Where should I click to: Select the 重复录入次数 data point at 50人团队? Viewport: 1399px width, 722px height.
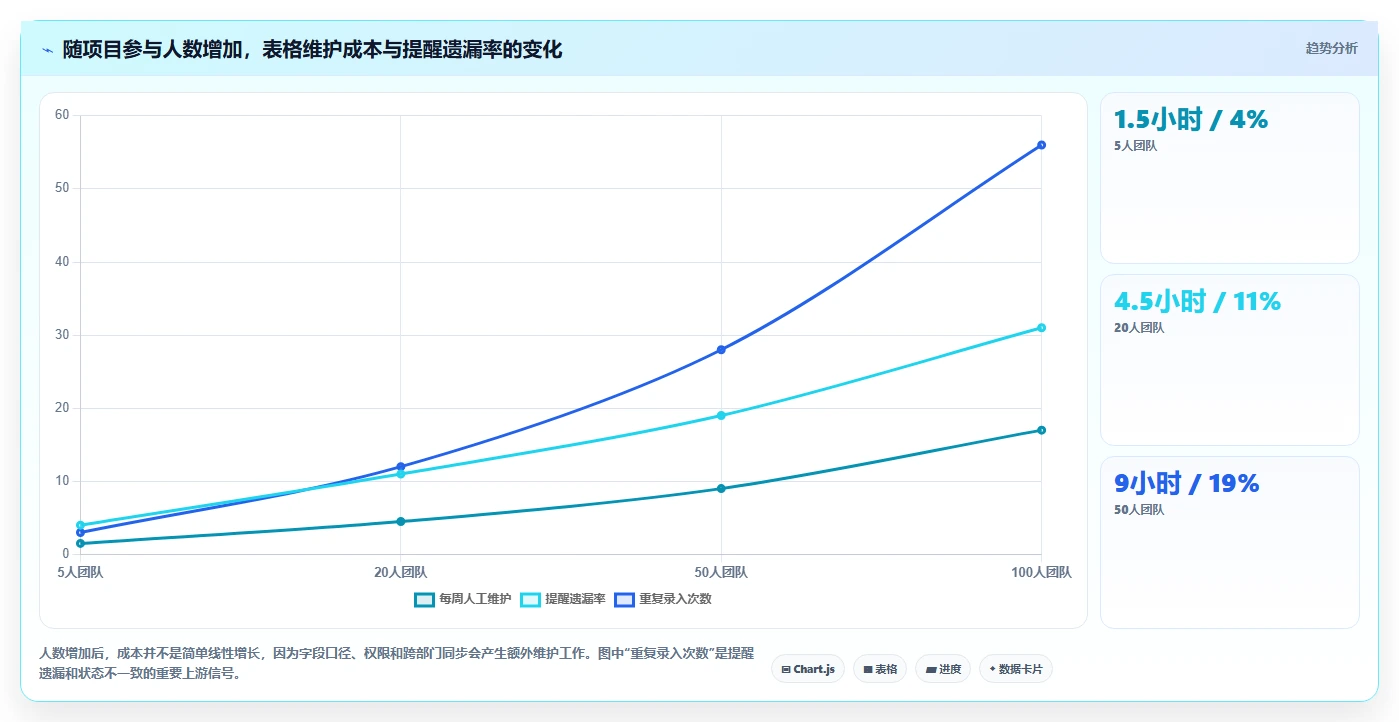pyautogui.click(x=721, y=349)
